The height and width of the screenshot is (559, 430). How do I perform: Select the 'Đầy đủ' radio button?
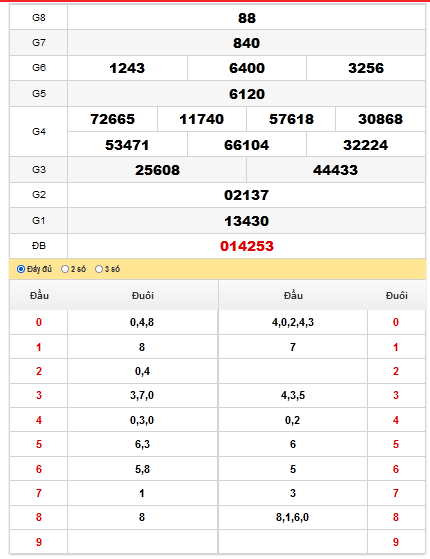(x=21, y=269)
